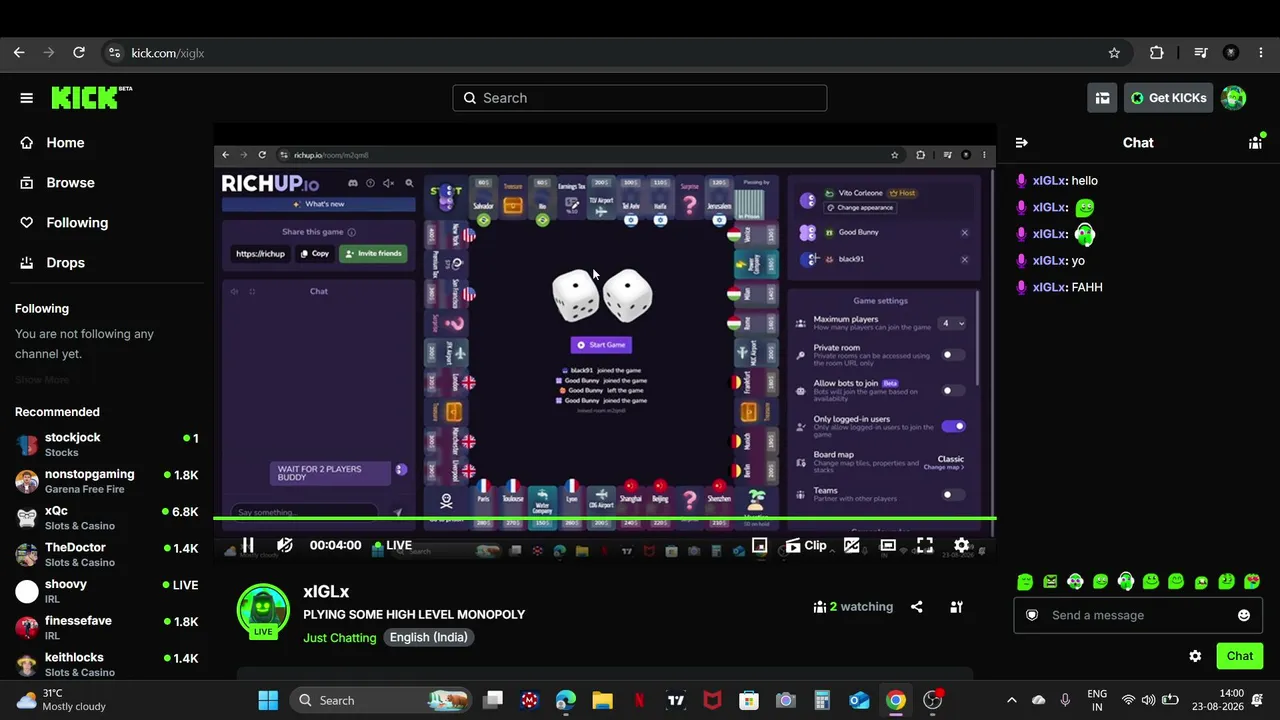Focus the Send a message field
Viewport: 1280px width, 720px height.
coord(1139,615)
